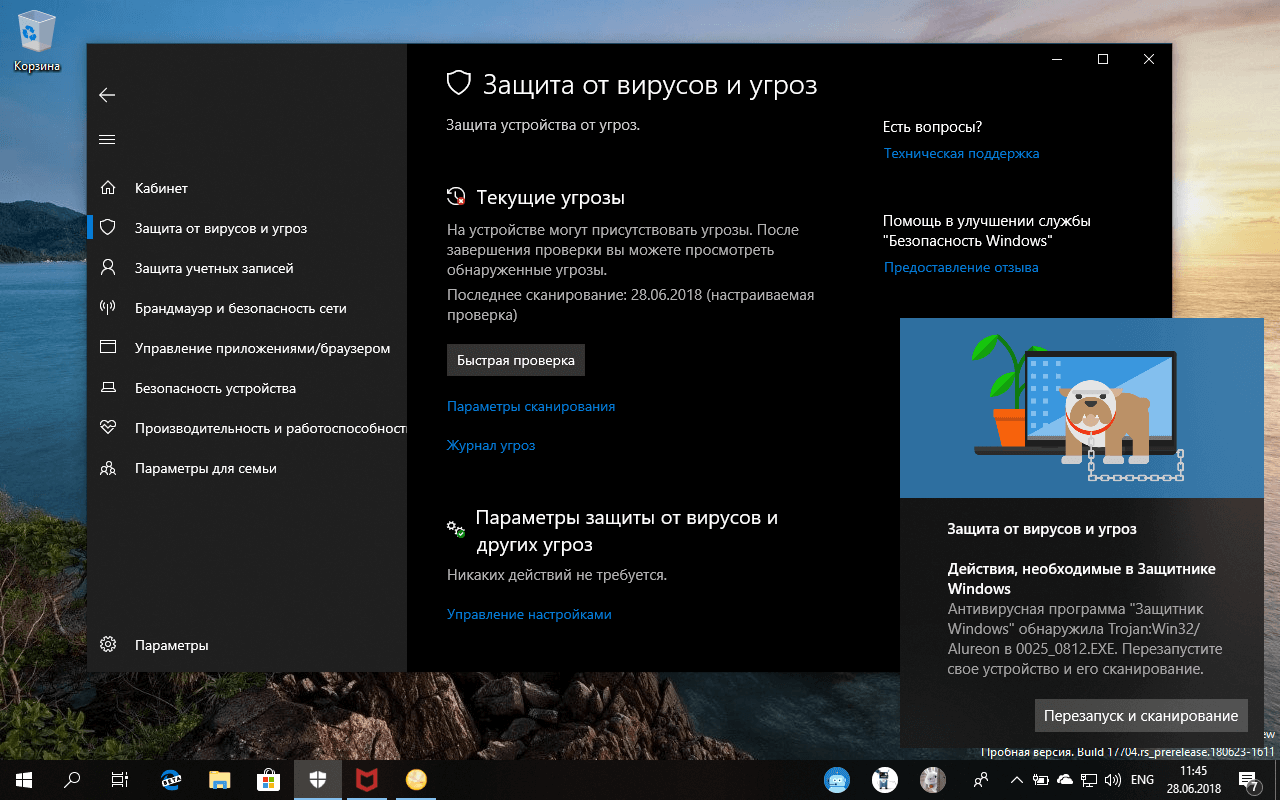This screenshot has height=800, width=1280.
Task: Click the speaker volume icon in the tray
Action: 1113,780
